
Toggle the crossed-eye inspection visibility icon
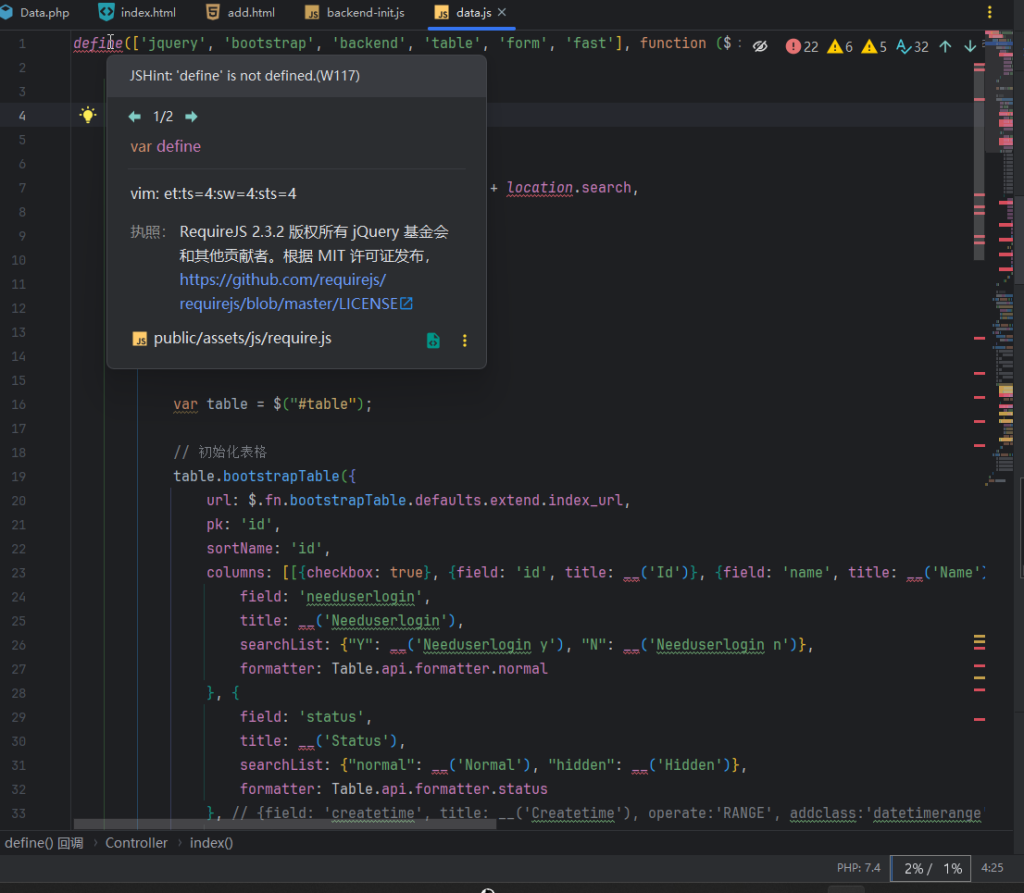(x=760, y=46)
